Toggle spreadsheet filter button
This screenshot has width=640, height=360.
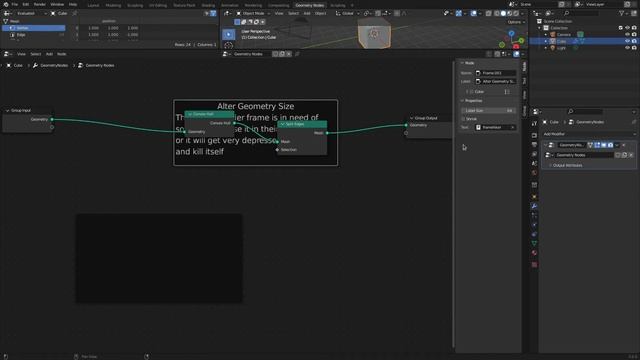pyautogui.click(x=213, y=13)
